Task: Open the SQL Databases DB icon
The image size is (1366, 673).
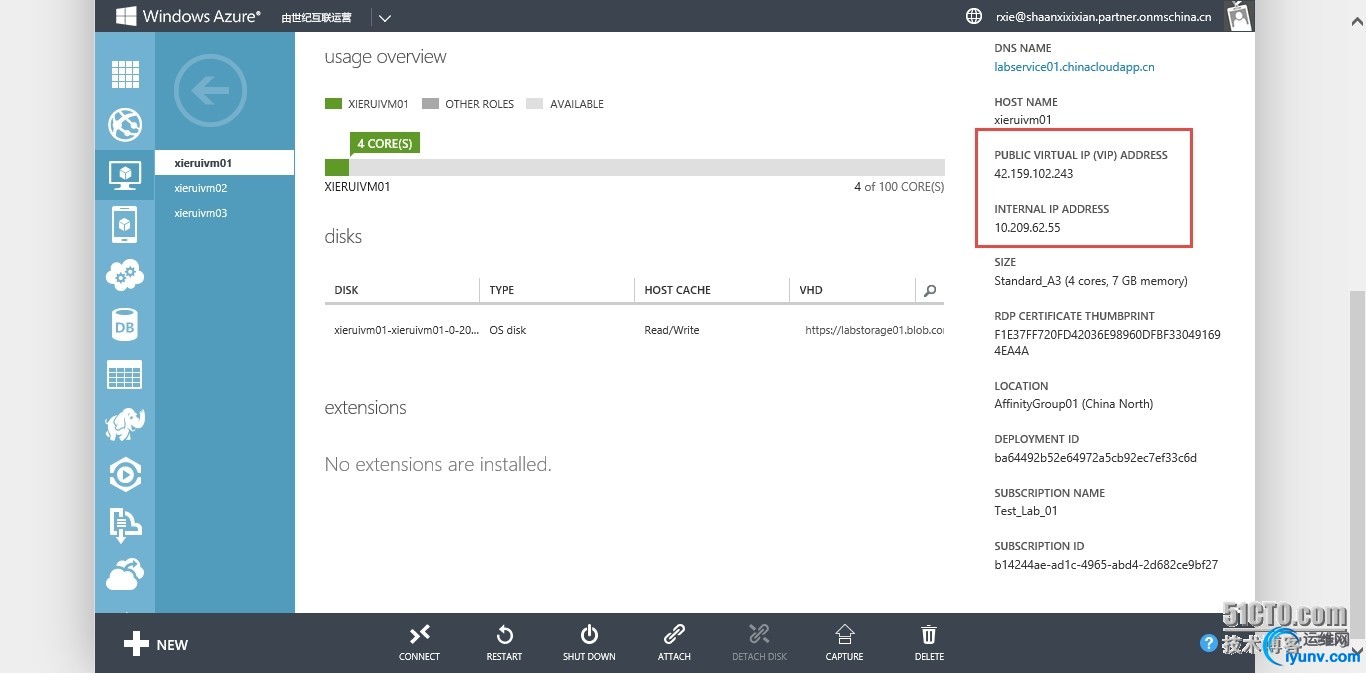Action: [125, 325]
